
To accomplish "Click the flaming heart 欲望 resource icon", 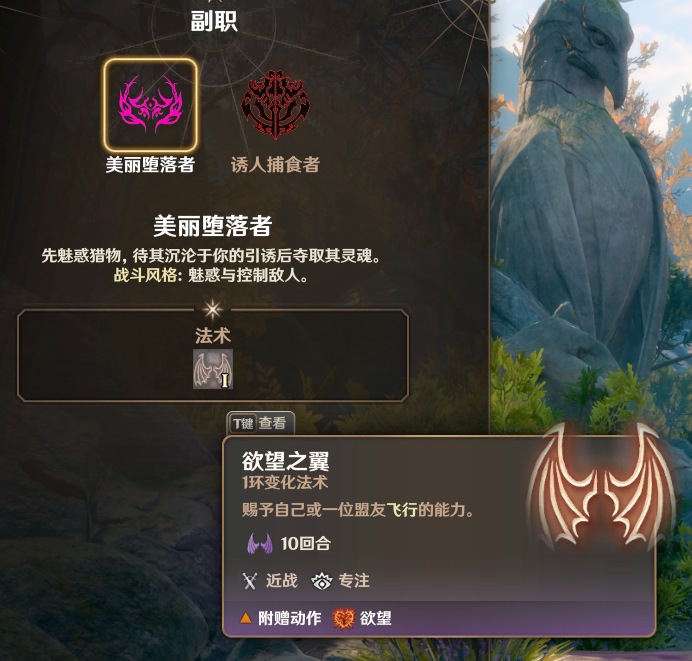I will pyautogui.click(x=344, y=619).
